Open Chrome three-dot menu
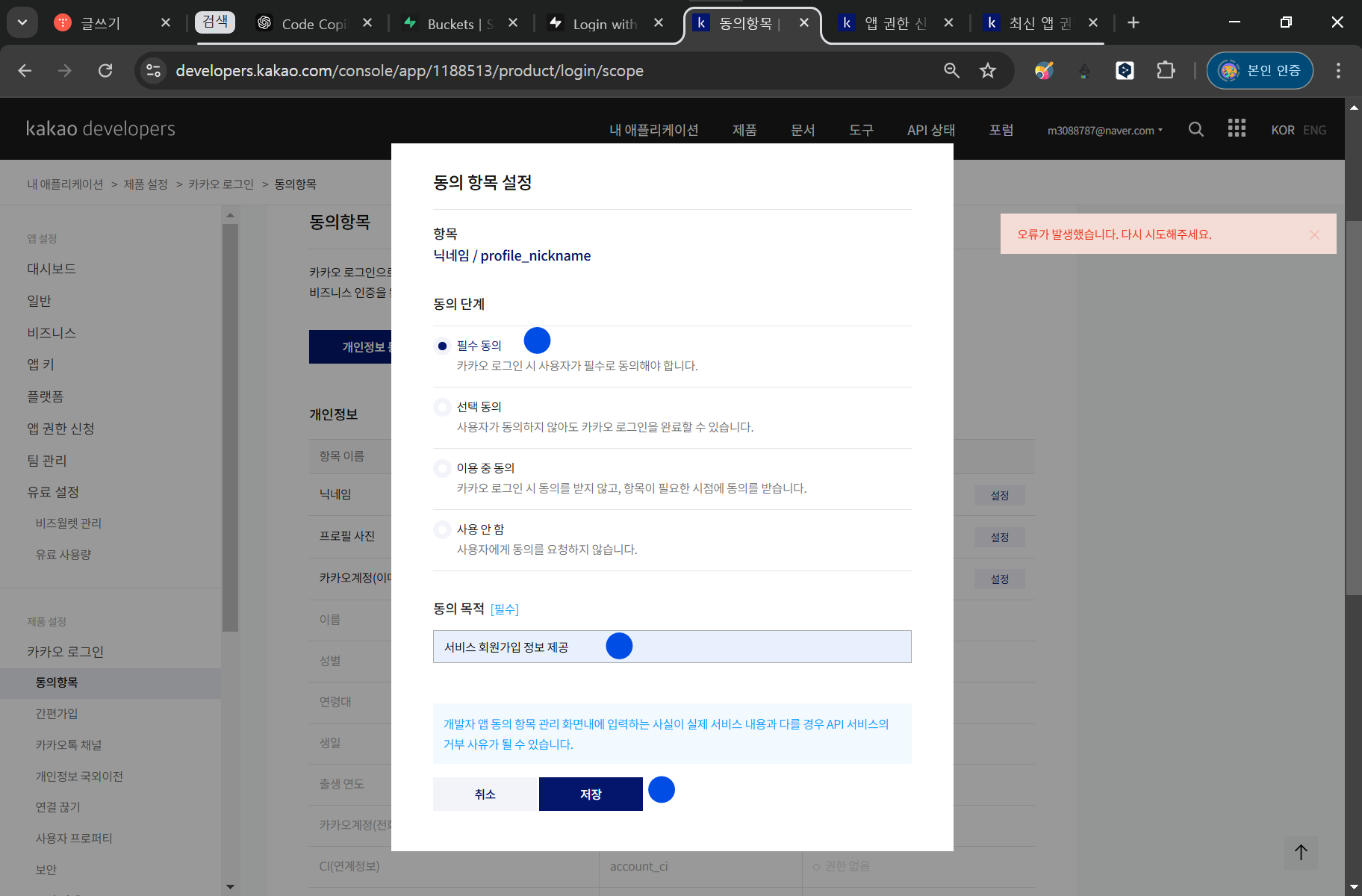 click(x=1338, y=70)
